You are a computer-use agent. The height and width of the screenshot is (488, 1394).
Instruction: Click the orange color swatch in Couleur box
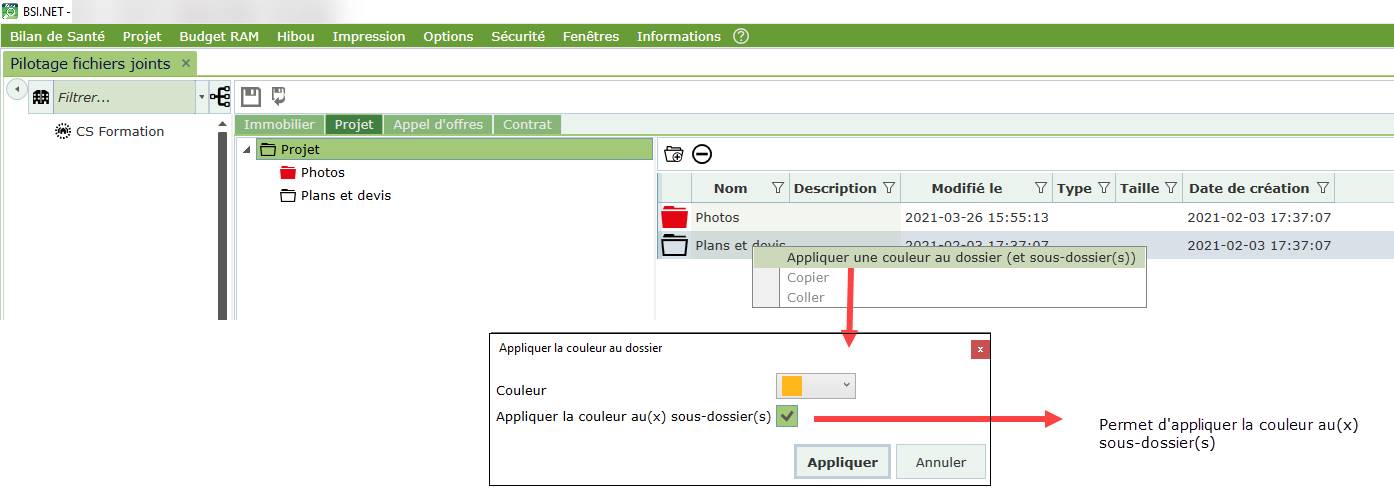792,386
